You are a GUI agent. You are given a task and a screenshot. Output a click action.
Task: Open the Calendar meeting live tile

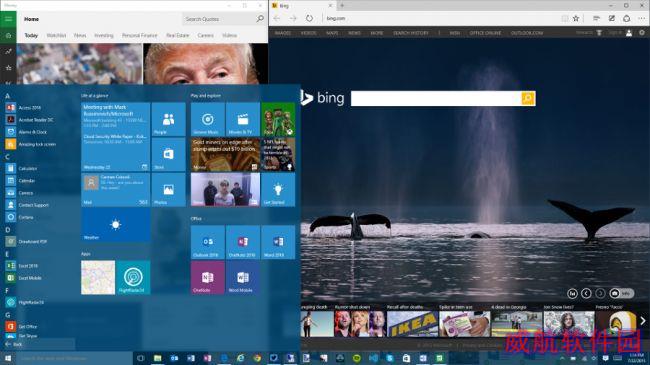116,137
